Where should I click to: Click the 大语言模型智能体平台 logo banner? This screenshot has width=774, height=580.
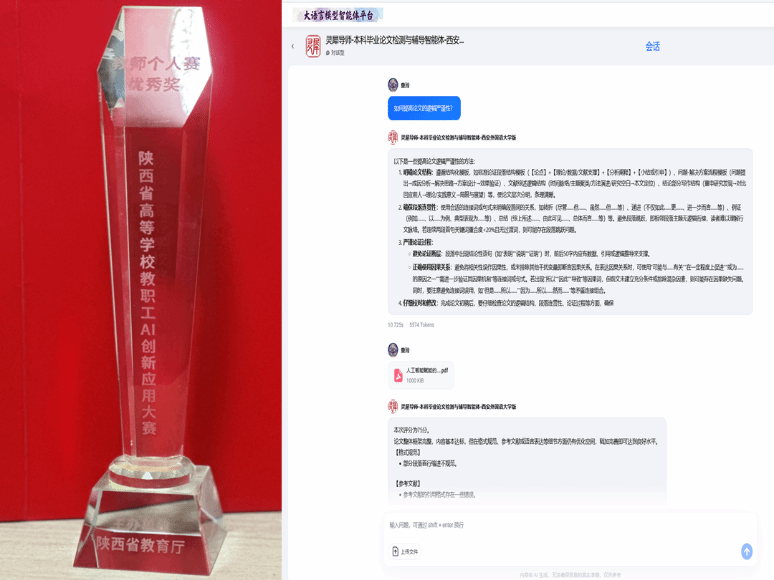click(338, 15)
